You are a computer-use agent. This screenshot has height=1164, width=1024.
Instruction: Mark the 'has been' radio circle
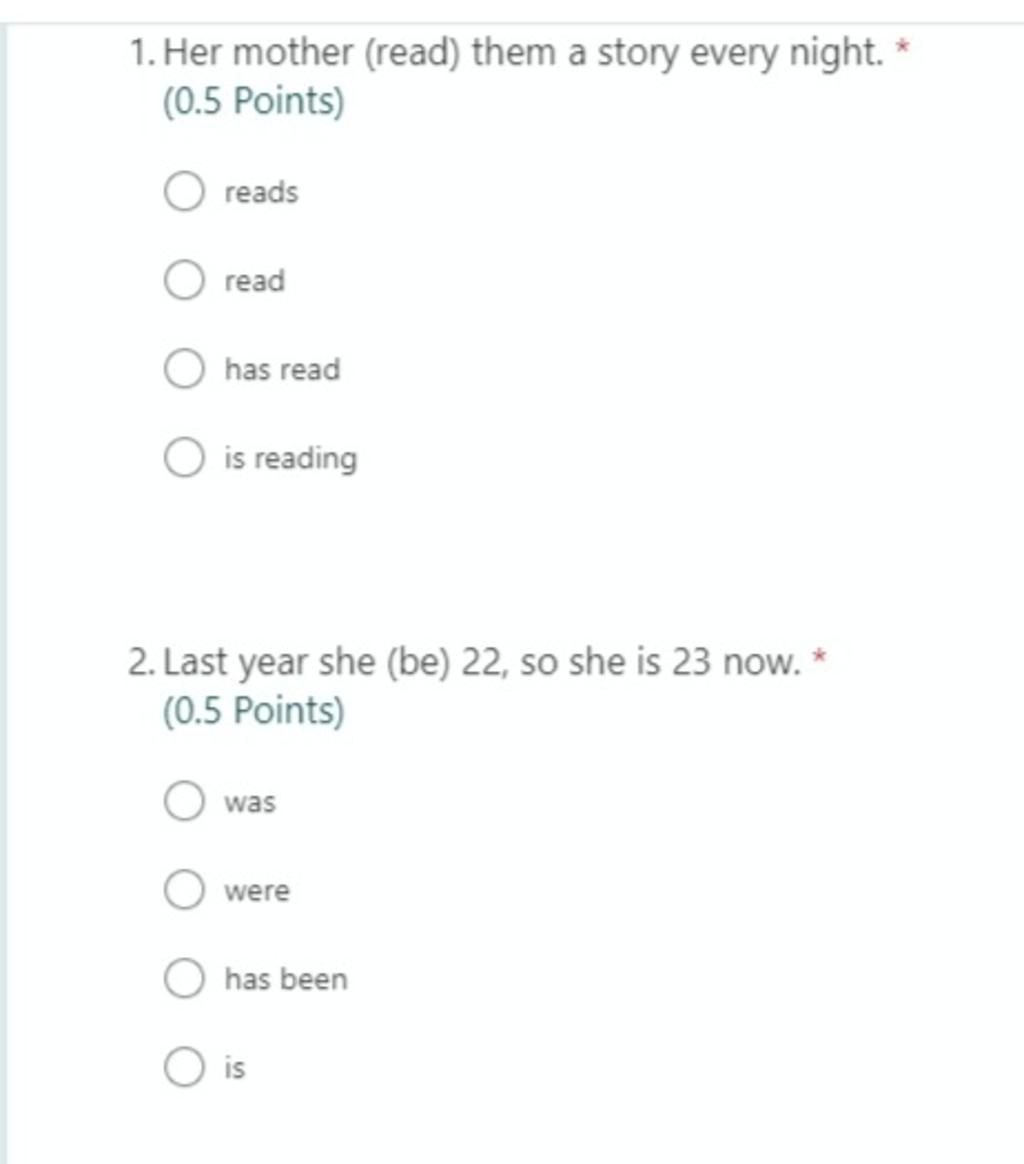pyautogui.click(x=184, y=978)
